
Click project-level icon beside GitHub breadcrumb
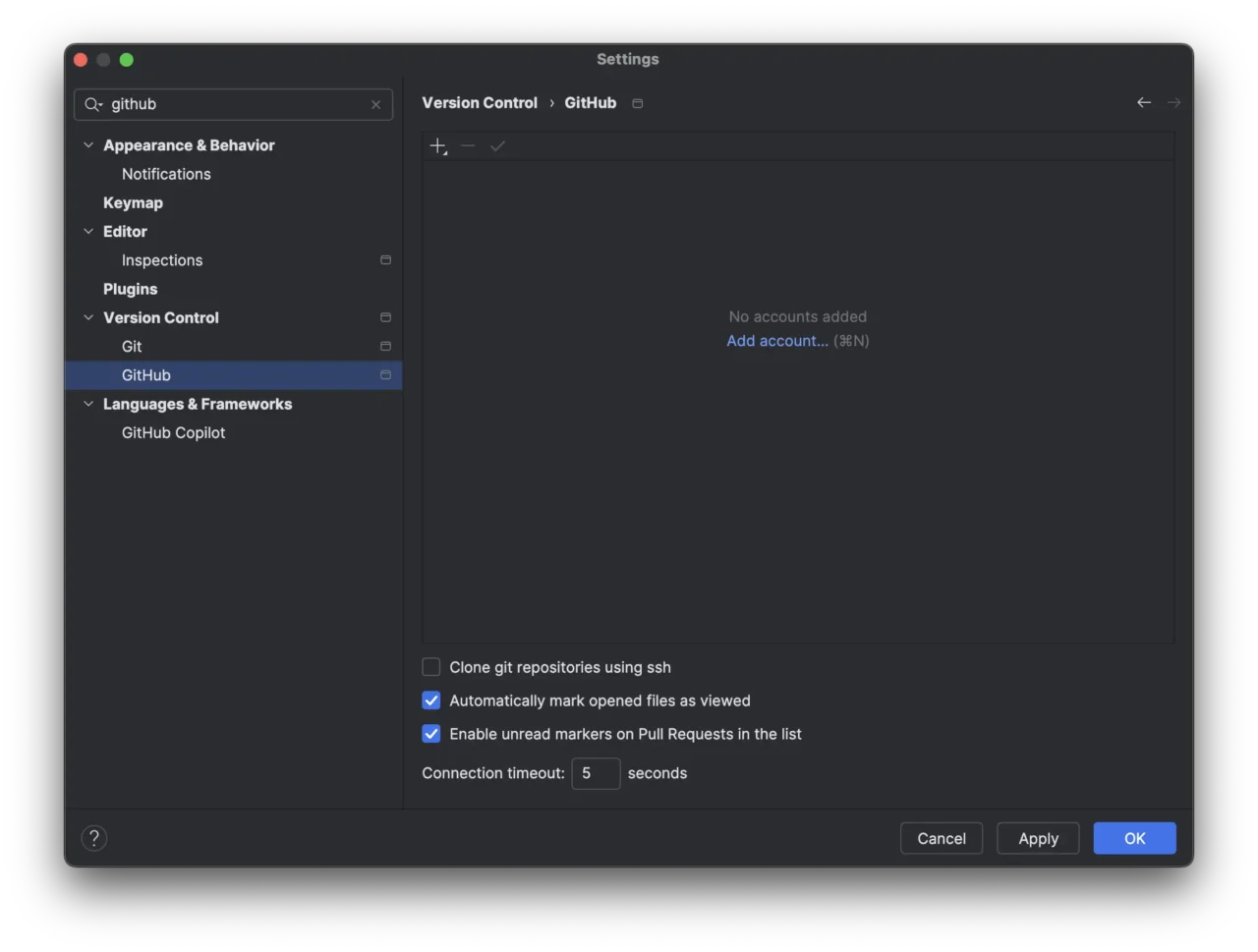tap(637, 103)
